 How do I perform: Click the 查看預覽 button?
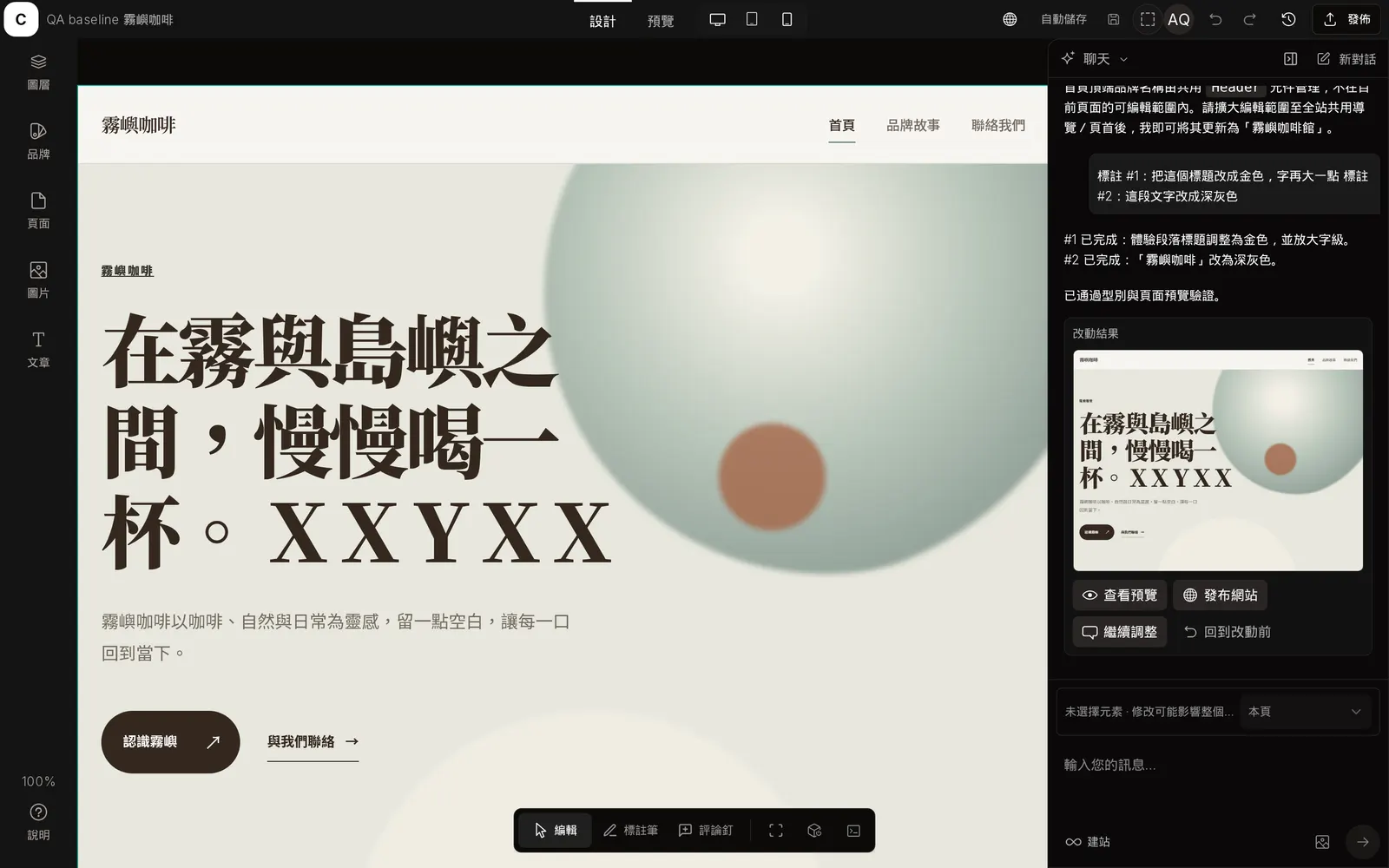[x=1120, y=595]
